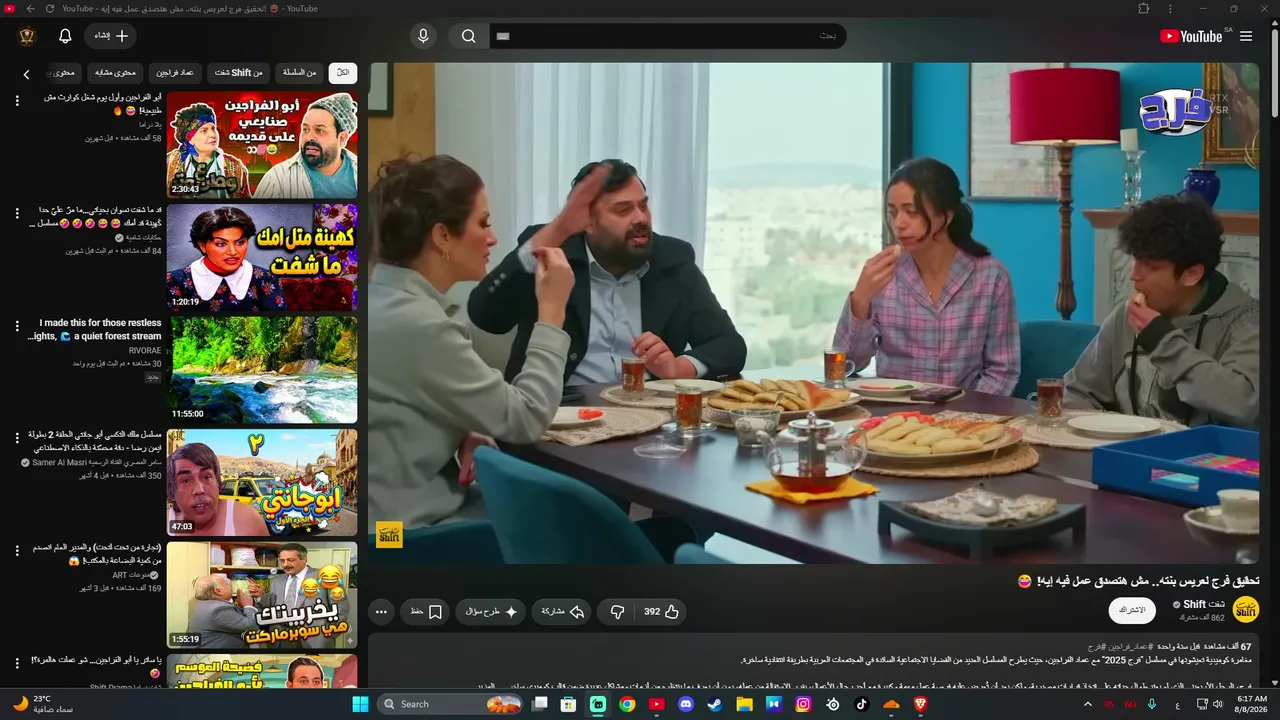
Task: Open the يخربيتك هي سوبرماركت 1:55:19 thumbnail
Action: 262,595
